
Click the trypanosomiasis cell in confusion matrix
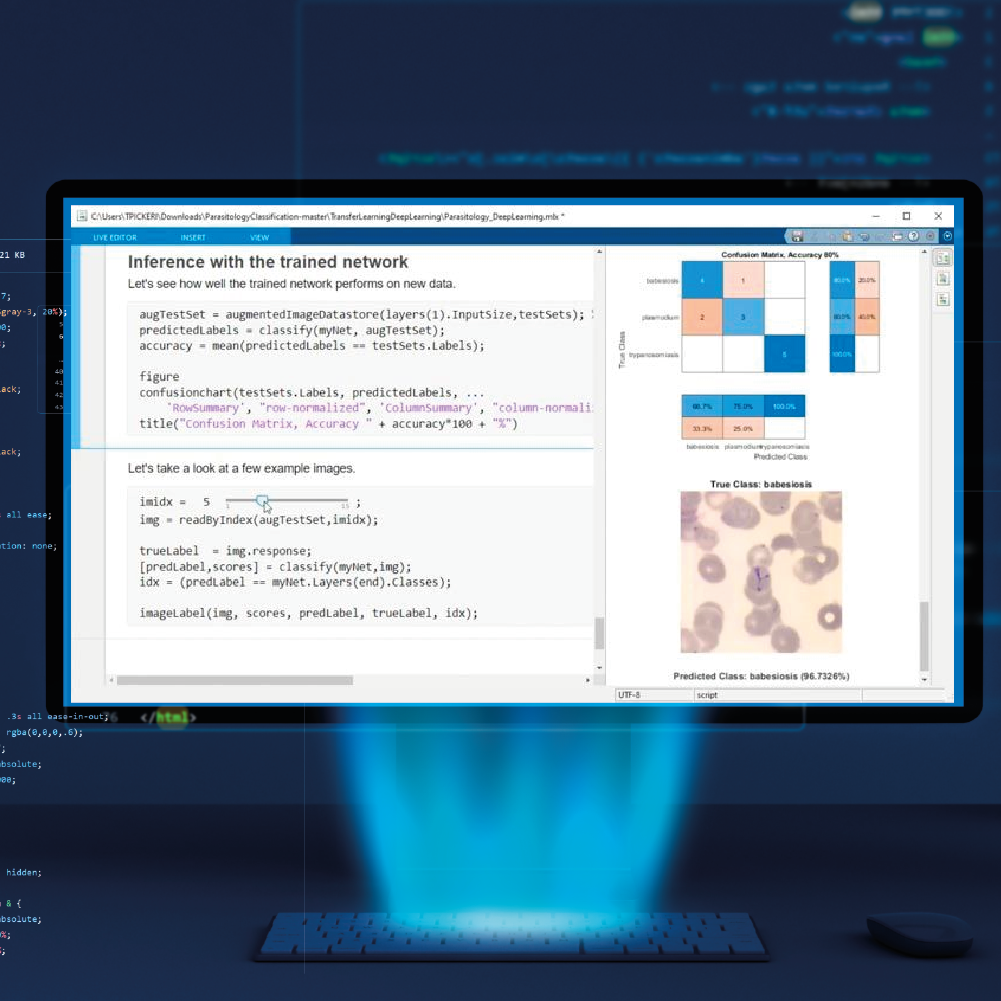[x=784, y=354]
